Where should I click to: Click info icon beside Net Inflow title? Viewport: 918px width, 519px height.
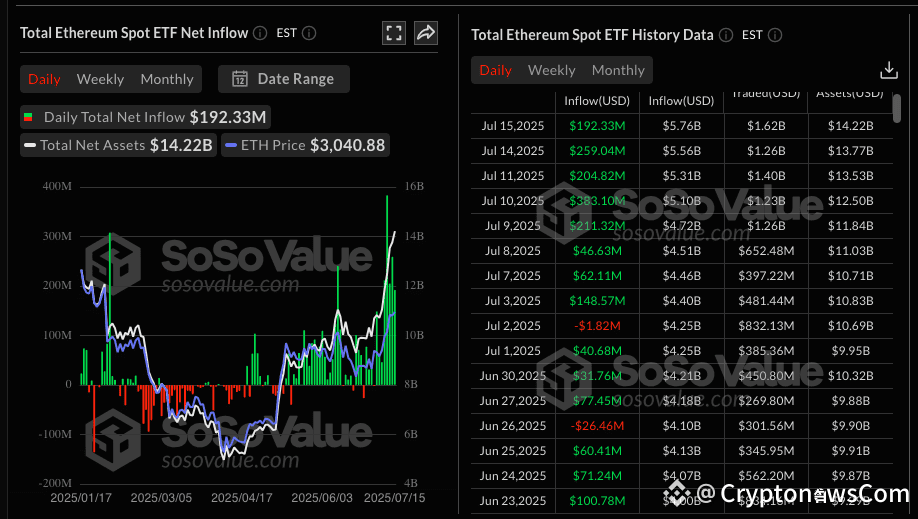point(260,33)
